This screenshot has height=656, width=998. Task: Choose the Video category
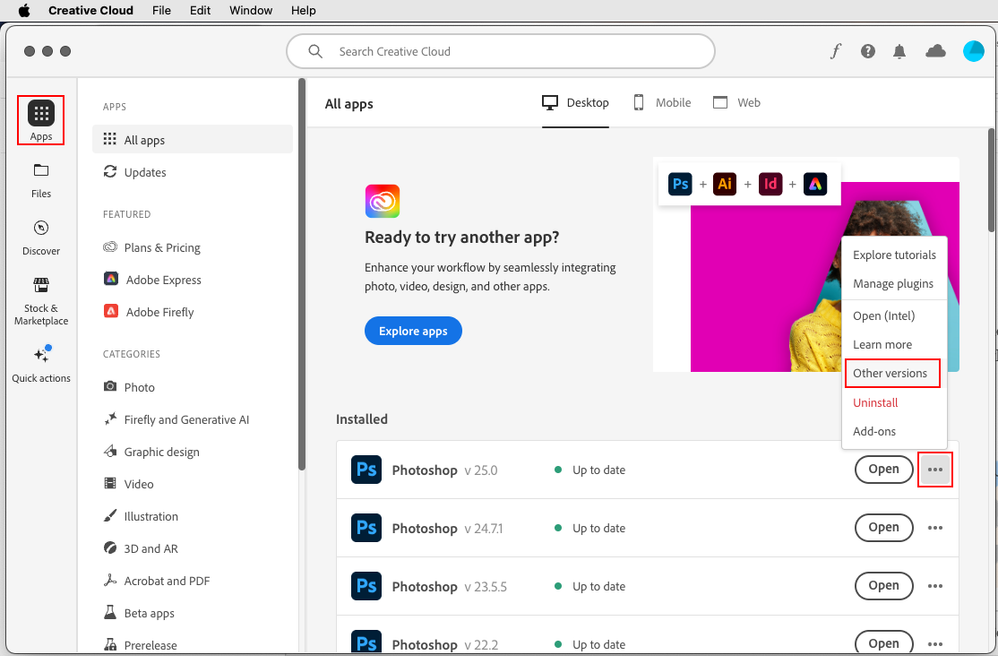pyautogui.click(x=128, y=484)
